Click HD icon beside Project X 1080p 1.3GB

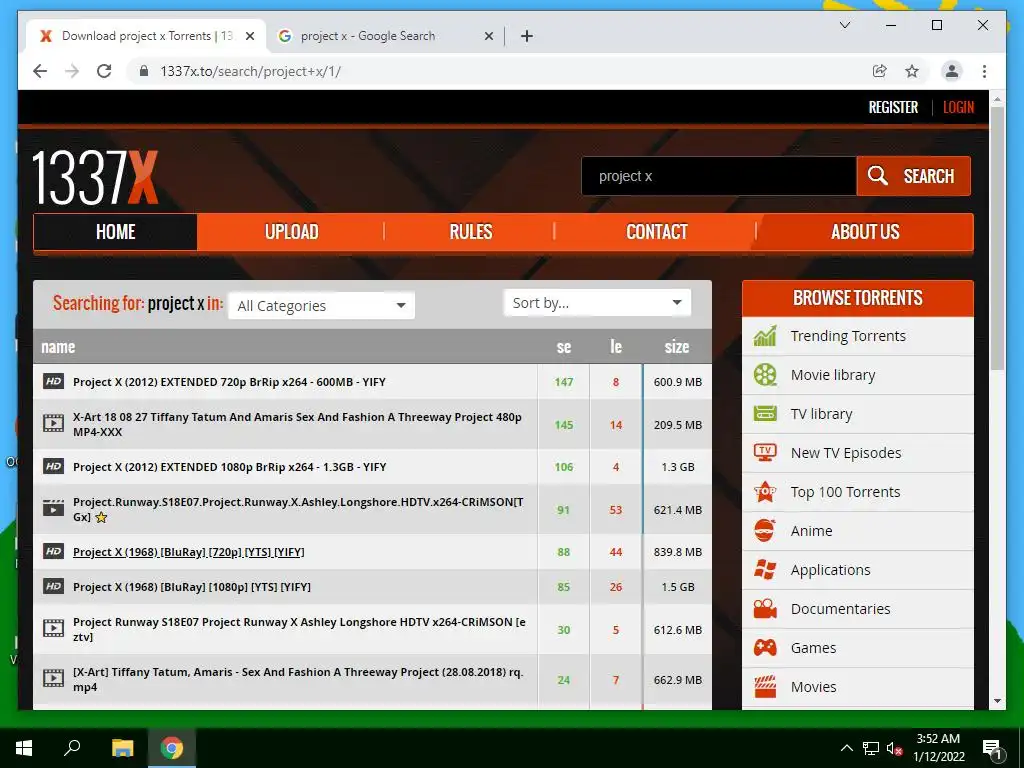(54, 466)
